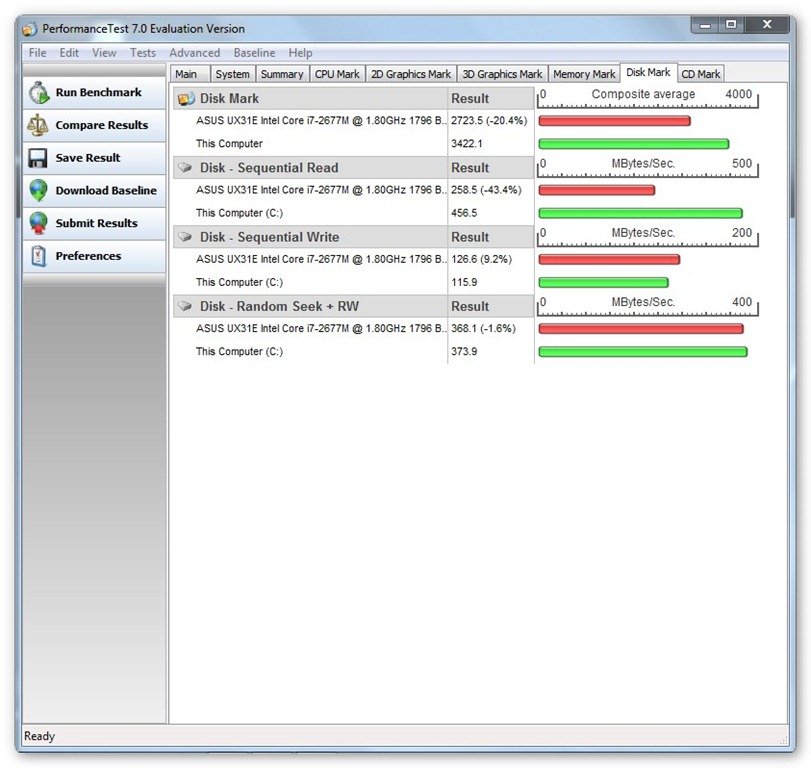The width and height of the screenshot is (811, 768).
Task: Click the Disk Sequential Read drive icon
Action: pyautogui.click(x=186, y=168)
